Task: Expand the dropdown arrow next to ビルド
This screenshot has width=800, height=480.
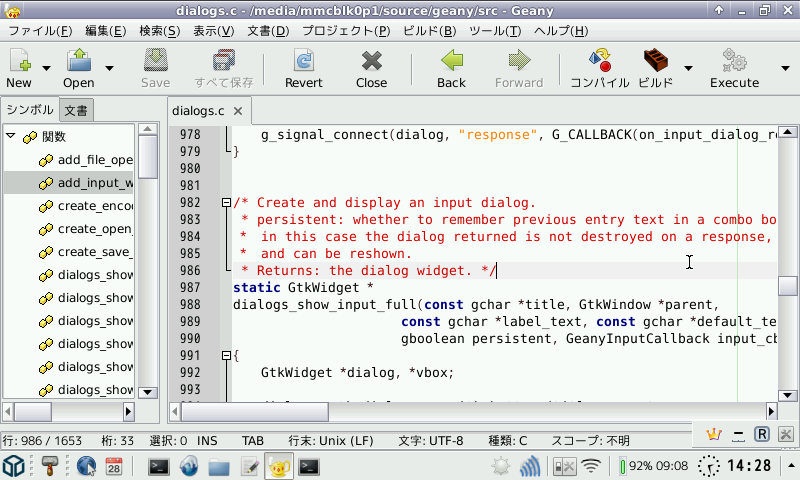Action: tap(688, 69)
